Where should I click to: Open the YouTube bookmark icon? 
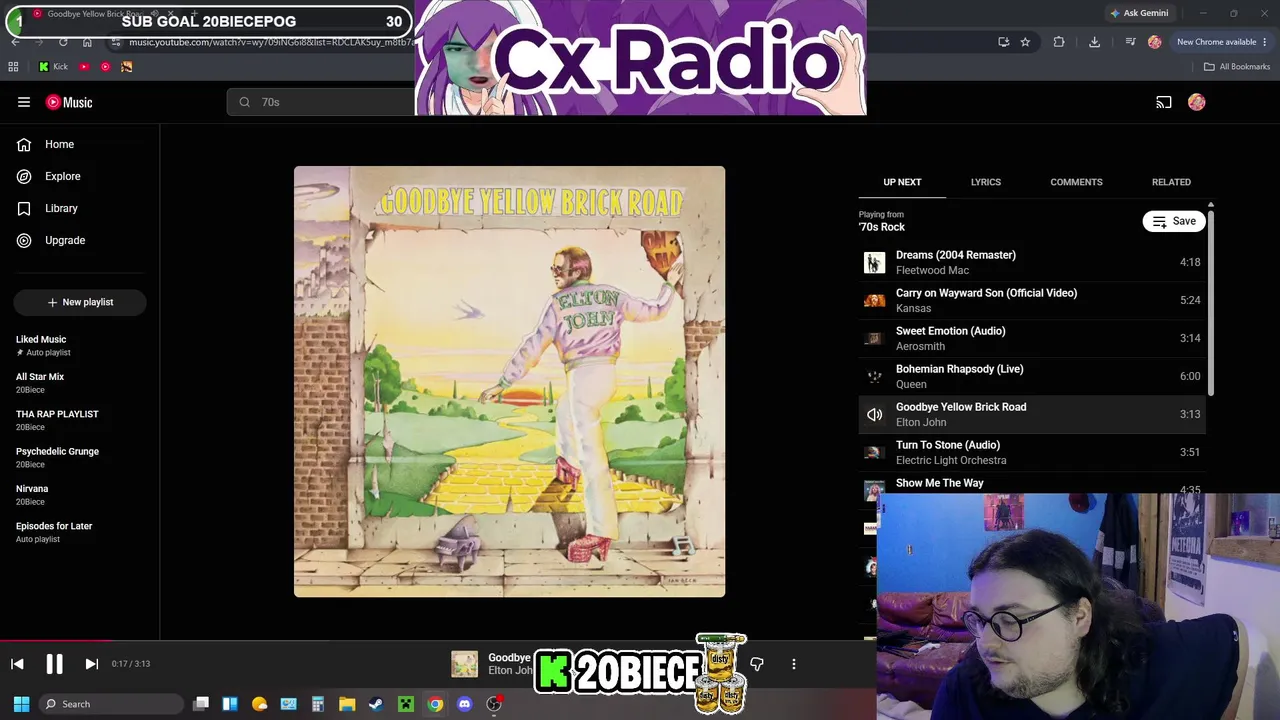84,67
